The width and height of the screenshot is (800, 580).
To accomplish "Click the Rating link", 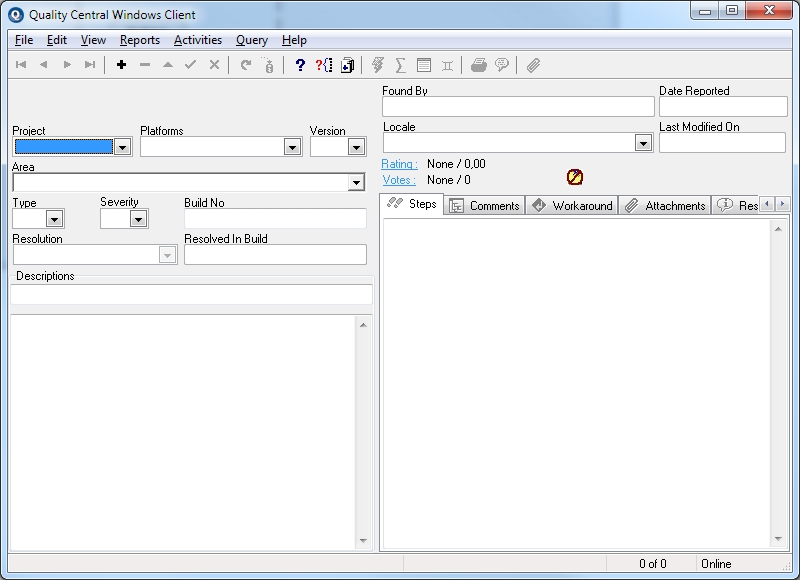I will click(399, 164).
